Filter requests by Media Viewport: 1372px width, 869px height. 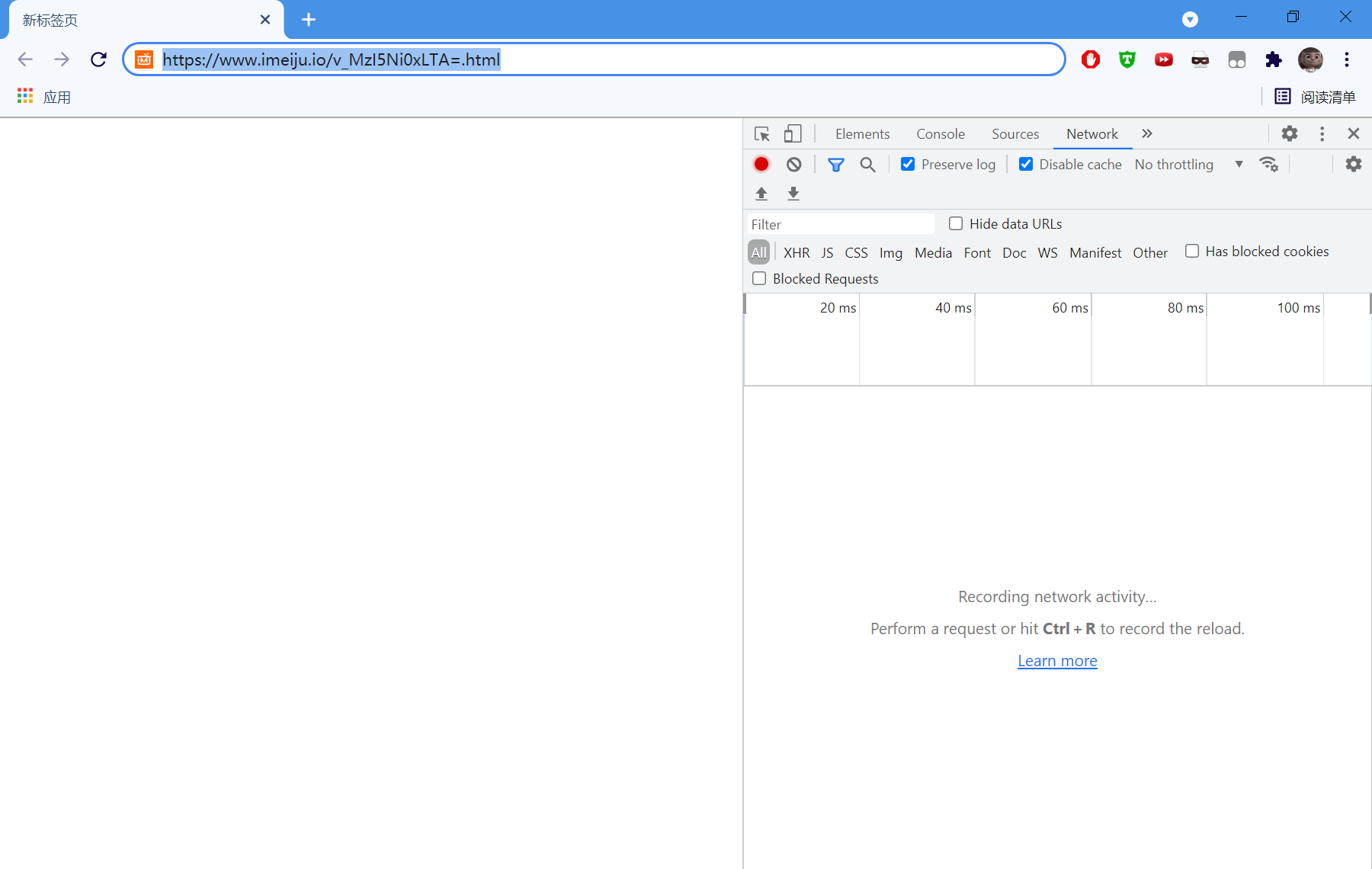coord(933,252)
